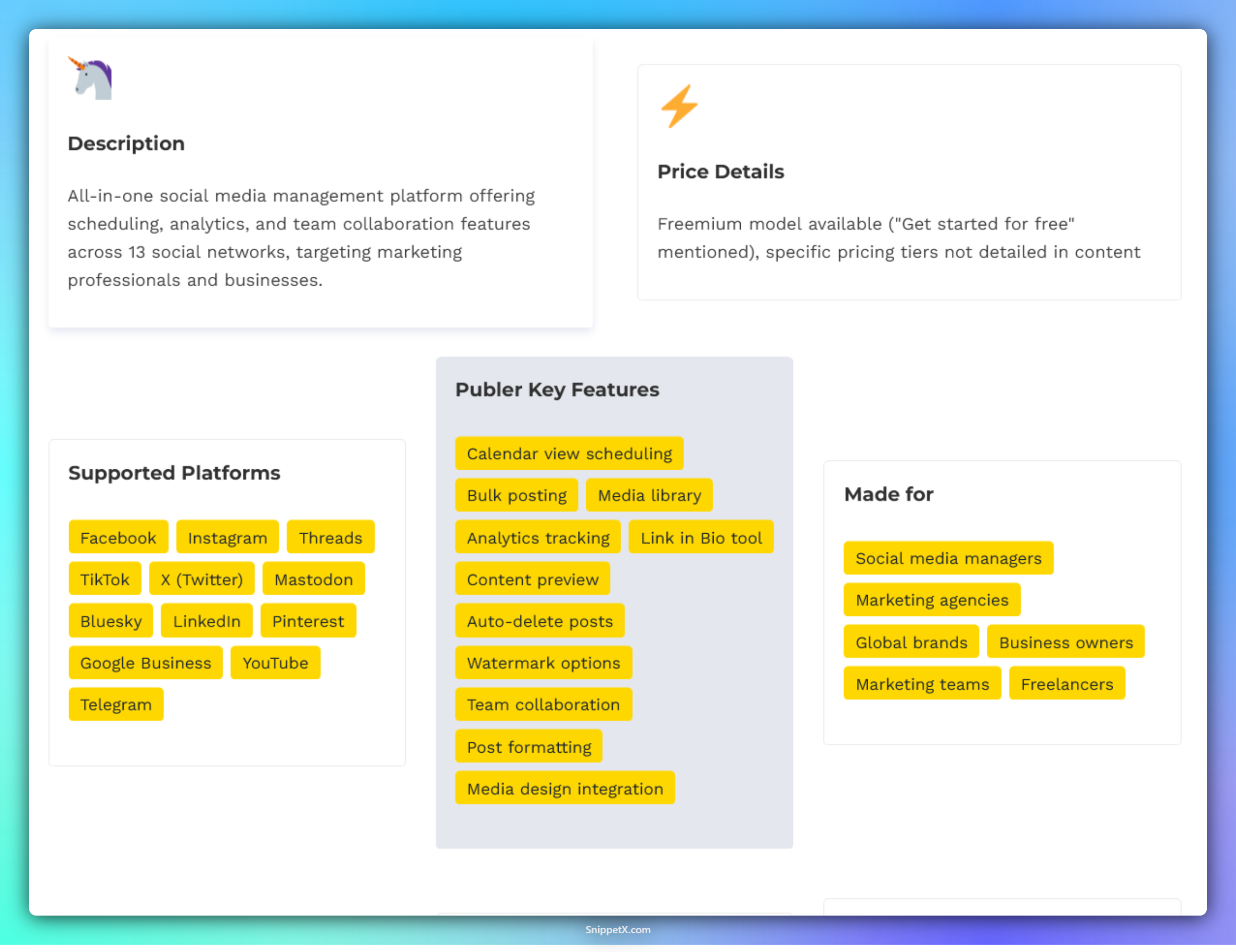Select the Mastodon tag
The image size is (1236, 952).
(314, 579)
